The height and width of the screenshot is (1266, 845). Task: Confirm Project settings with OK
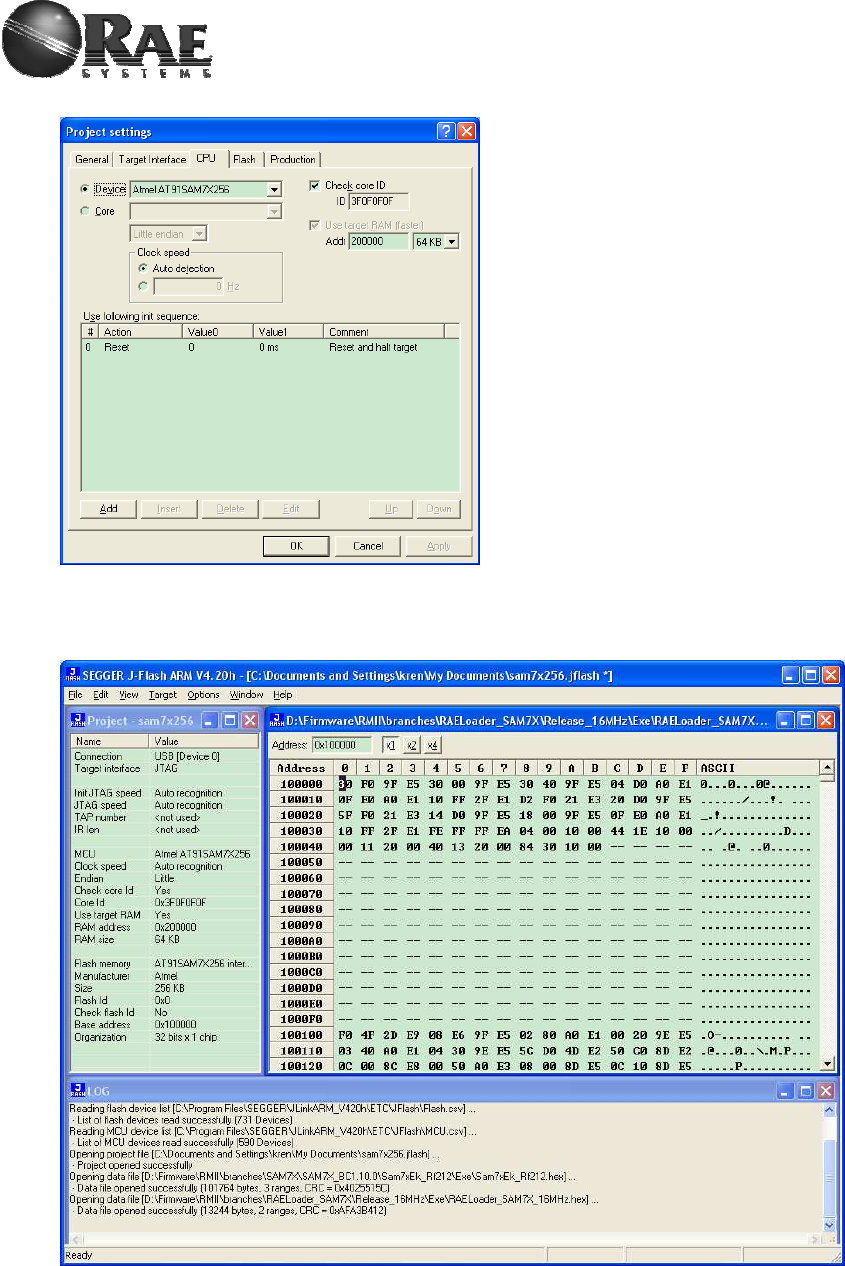[296, 546]
